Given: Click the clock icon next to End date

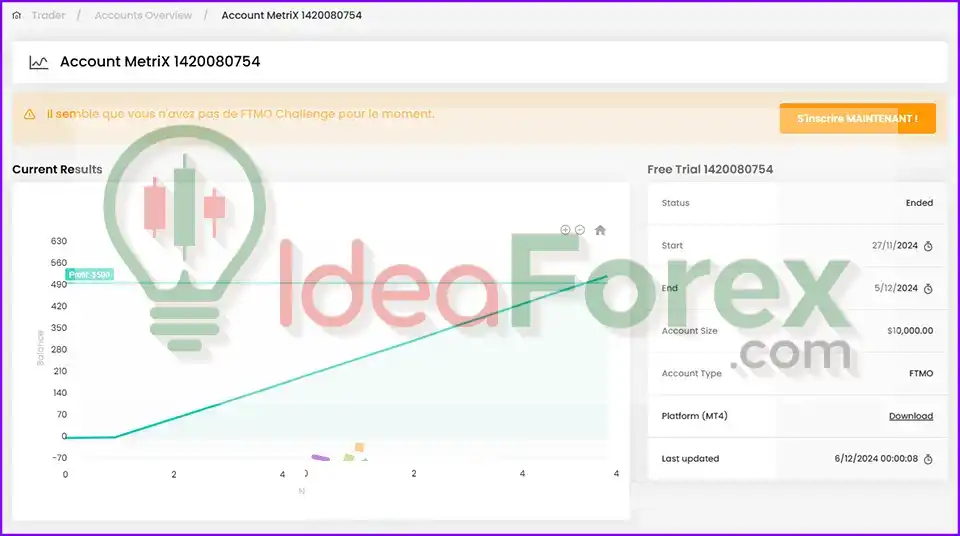Looking at the screenshot, I should tap(928, 289).
